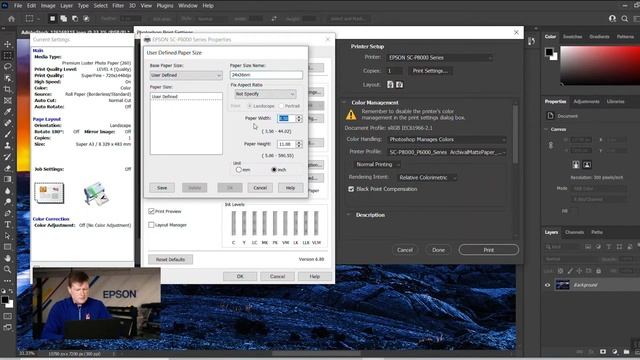Enable the Layout Manager checkbox
The width and height of the screenshot is (640, 360).
coord(151,225)
